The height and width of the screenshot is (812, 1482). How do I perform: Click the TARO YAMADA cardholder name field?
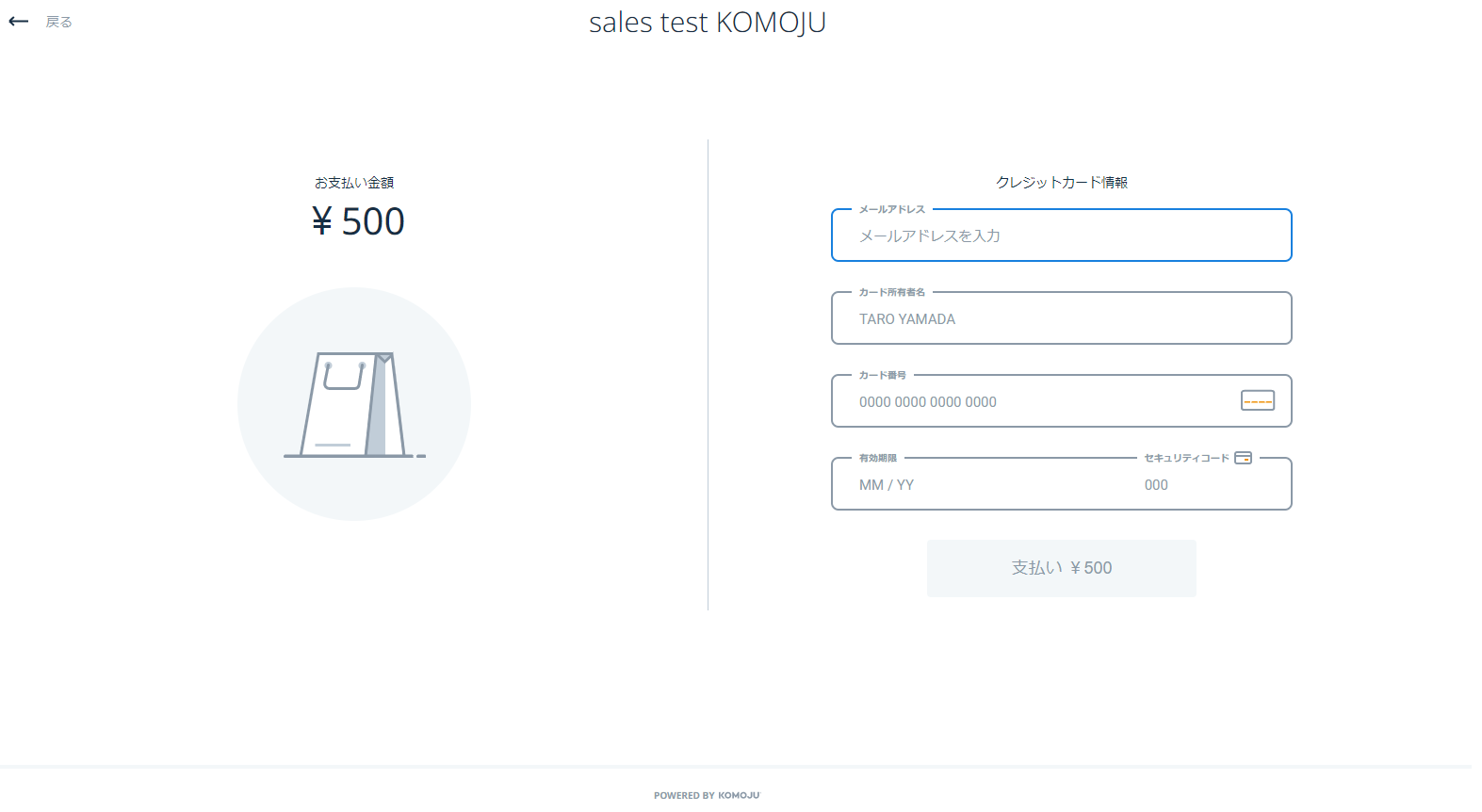[1061, 319]
